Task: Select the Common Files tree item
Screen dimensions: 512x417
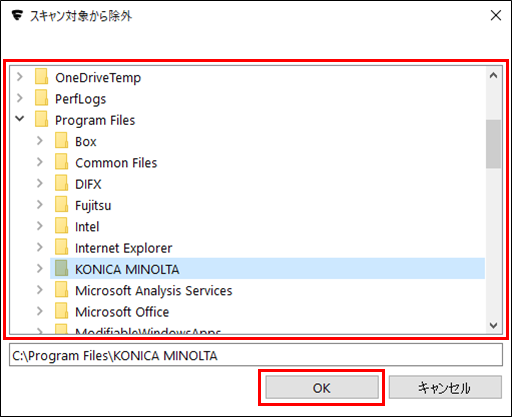Action: 116,163
